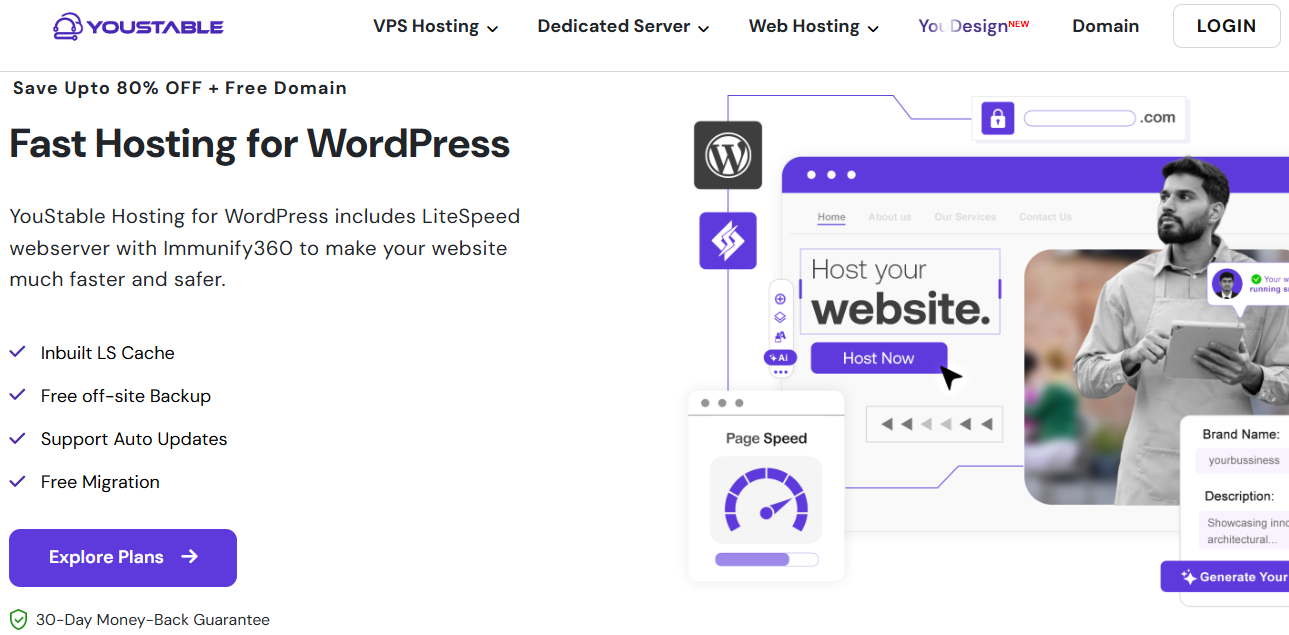Go to the Domain menu item
This screenshot has width=1289, height=635.
tap(1105, 27)
